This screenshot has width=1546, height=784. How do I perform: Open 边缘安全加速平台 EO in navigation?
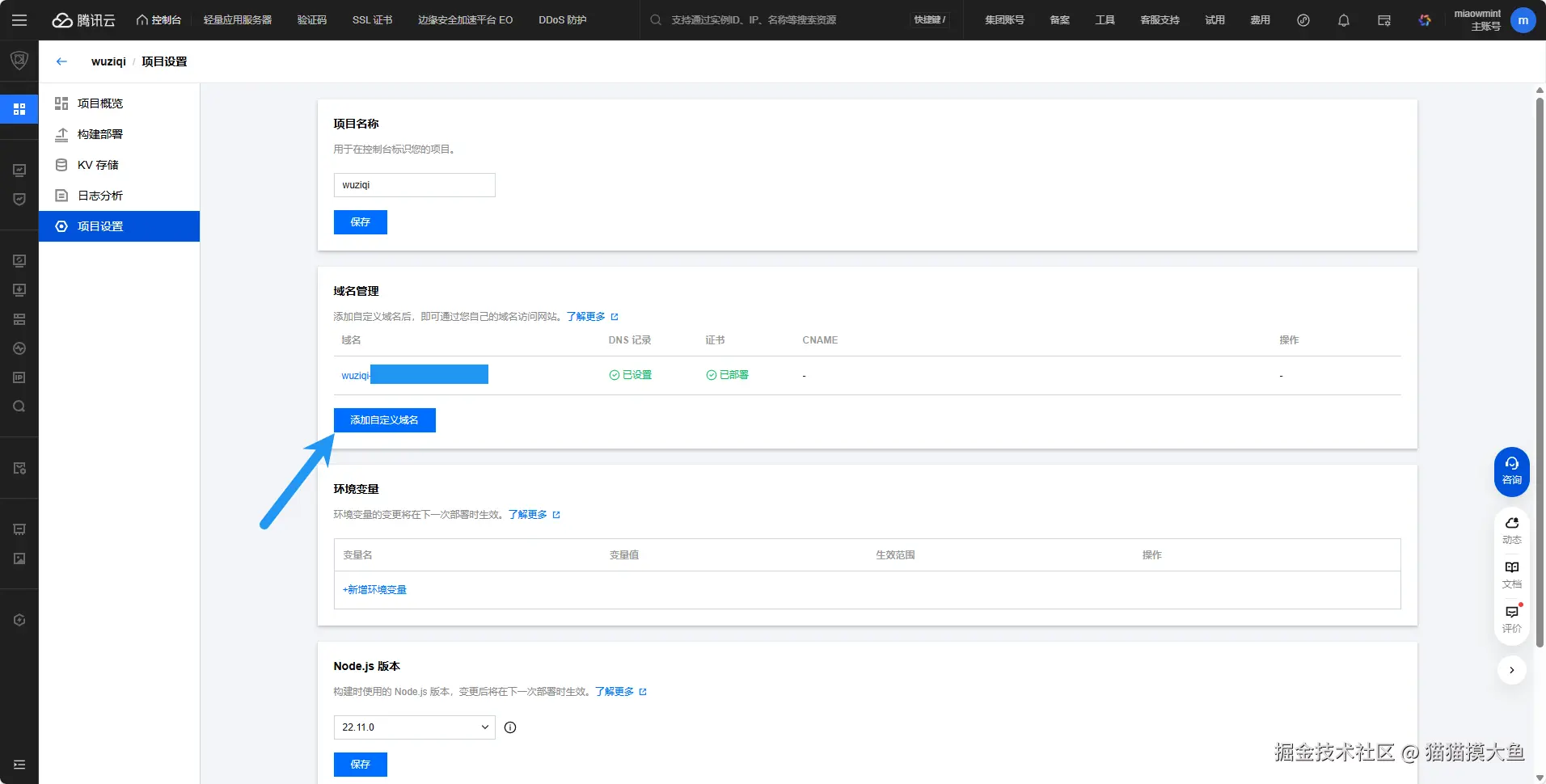click(466, 20)
